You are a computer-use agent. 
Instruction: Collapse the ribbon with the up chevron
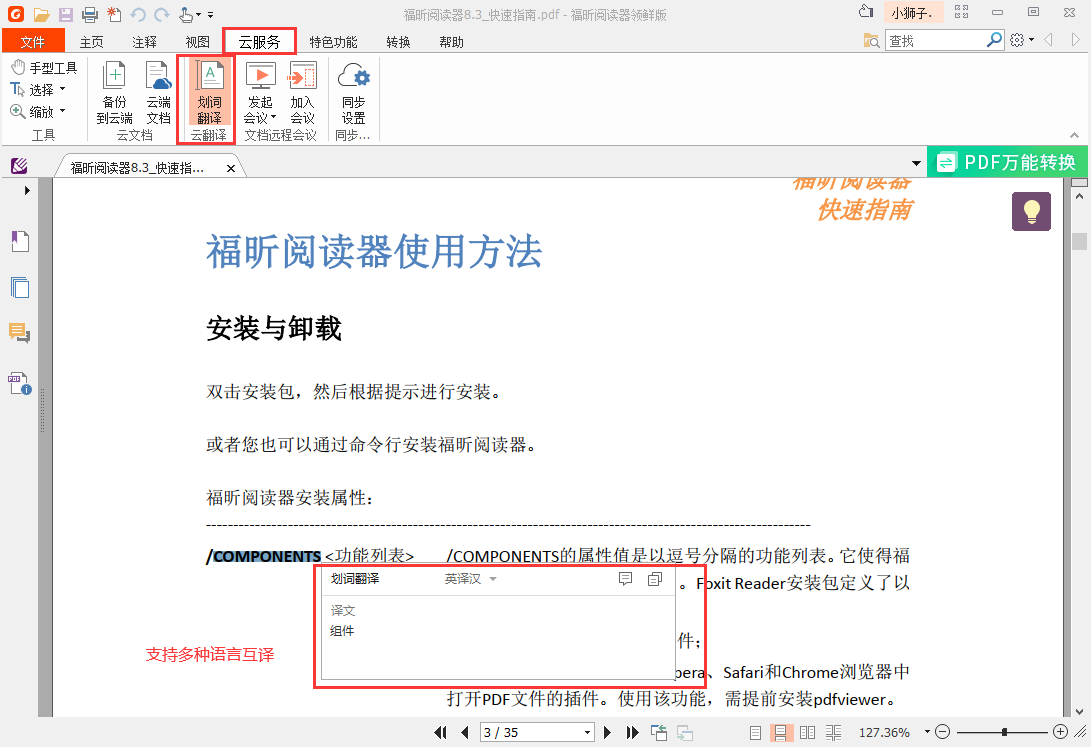tap(1074, 136)
